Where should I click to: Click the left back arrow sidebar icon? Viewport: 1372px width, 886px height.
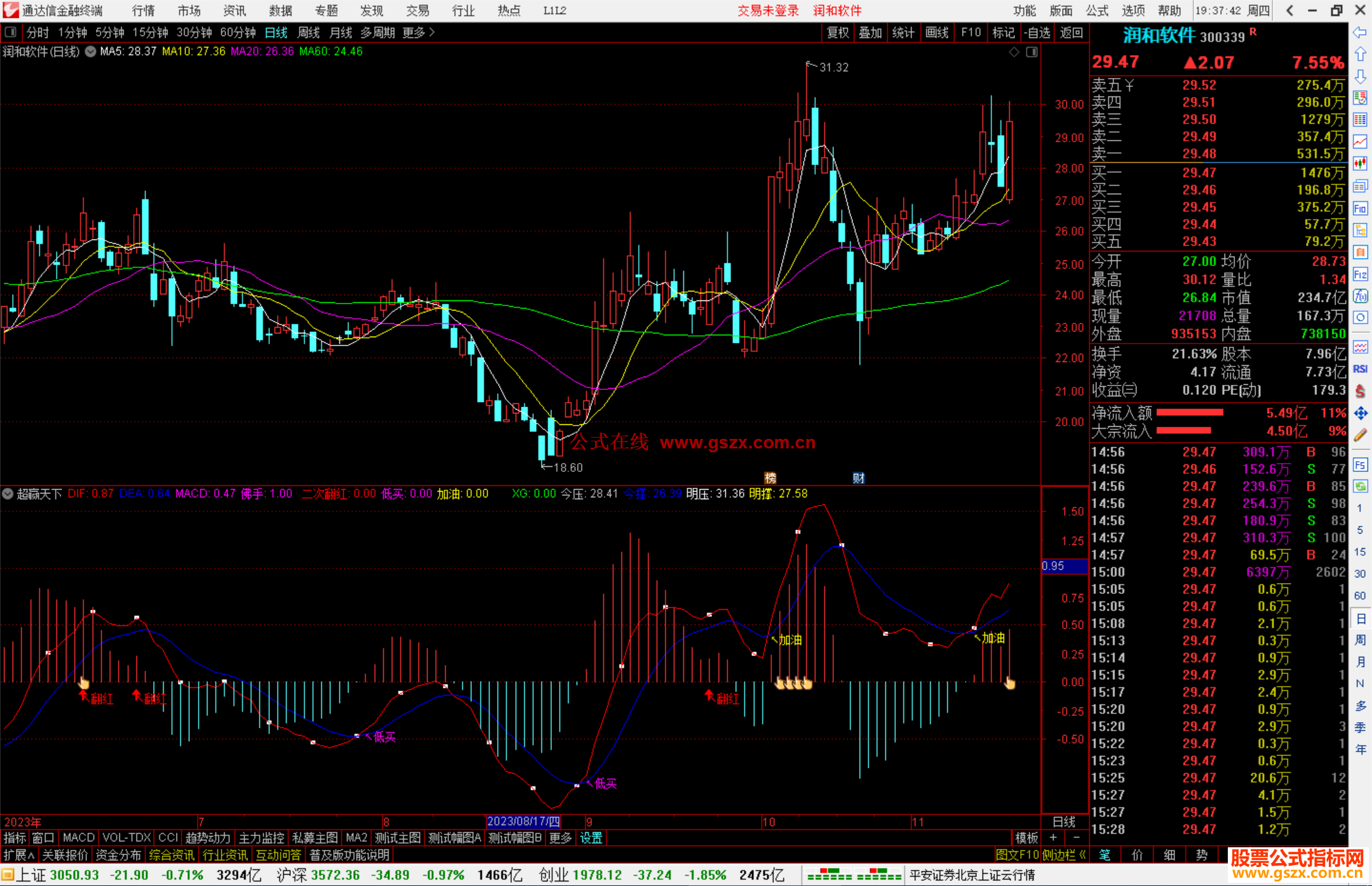coord(1360,32)
